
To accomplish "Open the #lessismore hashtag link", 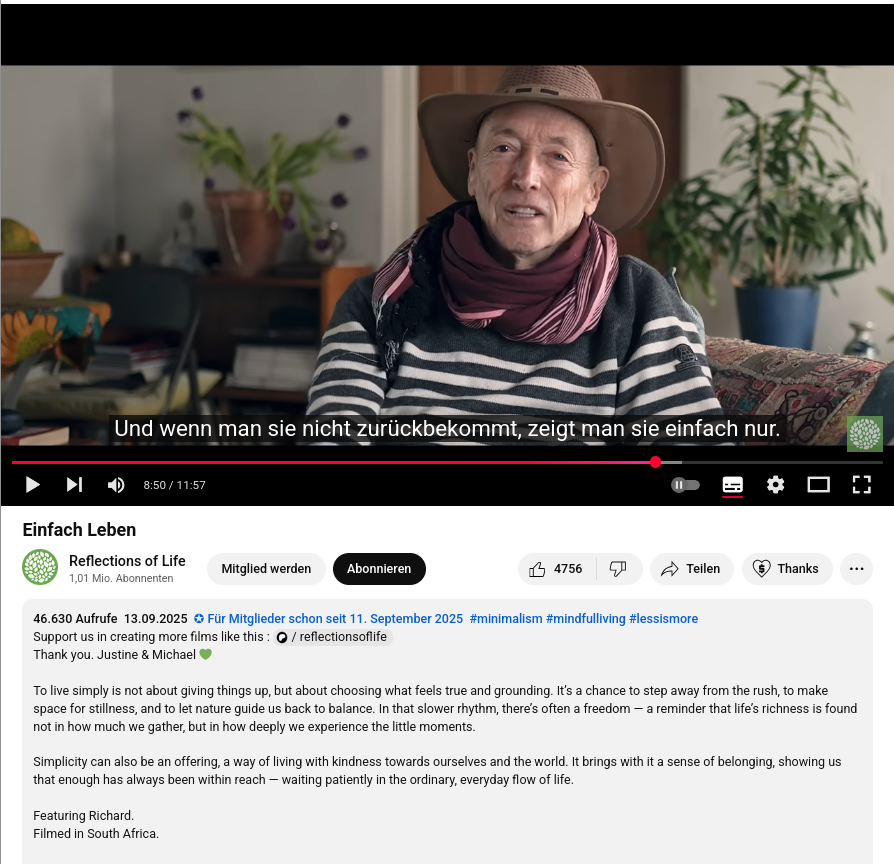I will pyautogui.click(x=663, y=618).
